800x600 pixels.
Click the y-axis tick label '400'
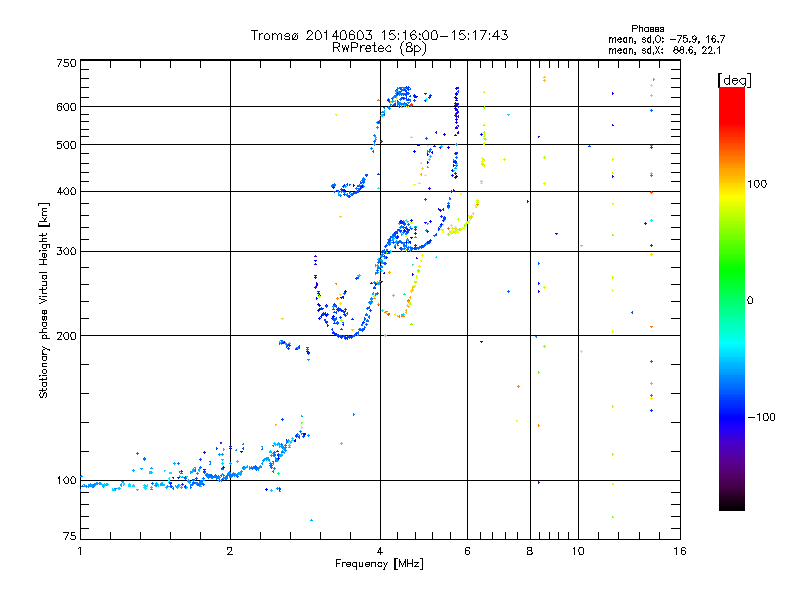tap(67, 191)
